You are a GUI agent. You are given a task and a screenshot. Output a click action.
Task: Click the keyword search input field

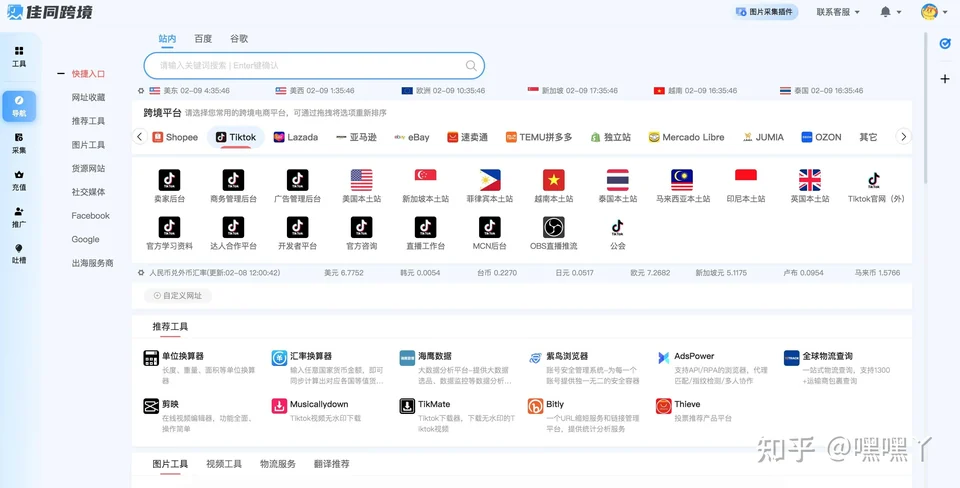(314, 66)
